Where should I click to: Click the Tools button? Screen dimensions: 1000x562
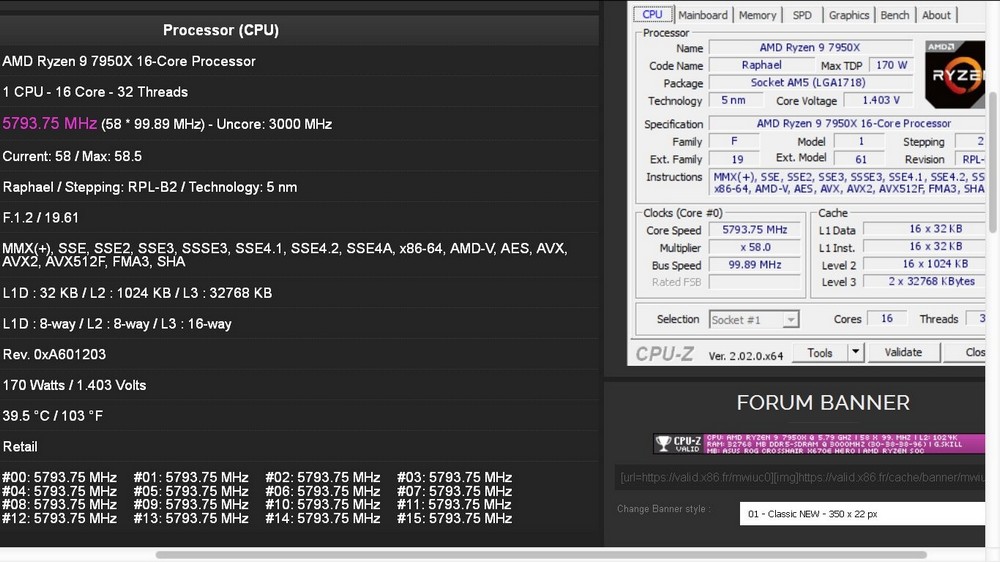[820, 352]
